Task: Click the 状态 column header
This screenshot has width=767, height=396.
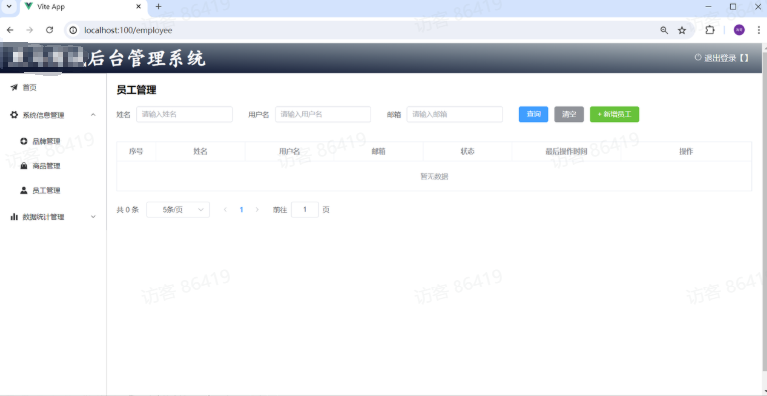Action: click(468, 152)
